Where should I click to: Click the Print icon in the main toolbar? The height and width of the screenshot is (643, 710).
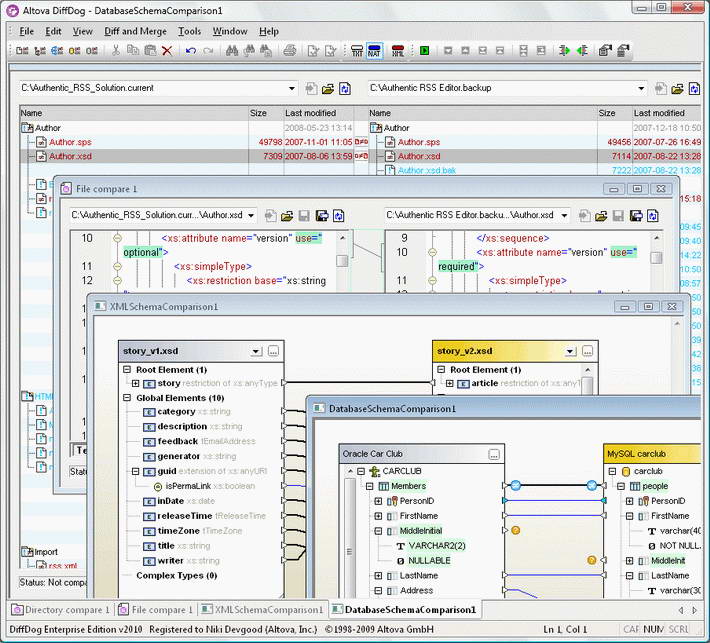pyautogui.click(x=289, y=50)
